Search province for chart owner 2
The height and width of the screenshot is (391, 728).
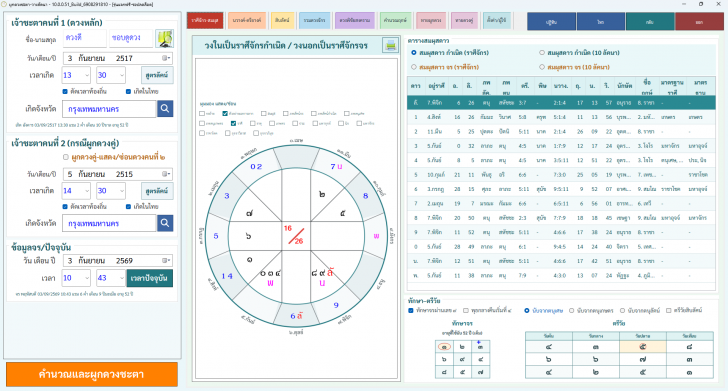pyautogui.click(x=165, y=223)
